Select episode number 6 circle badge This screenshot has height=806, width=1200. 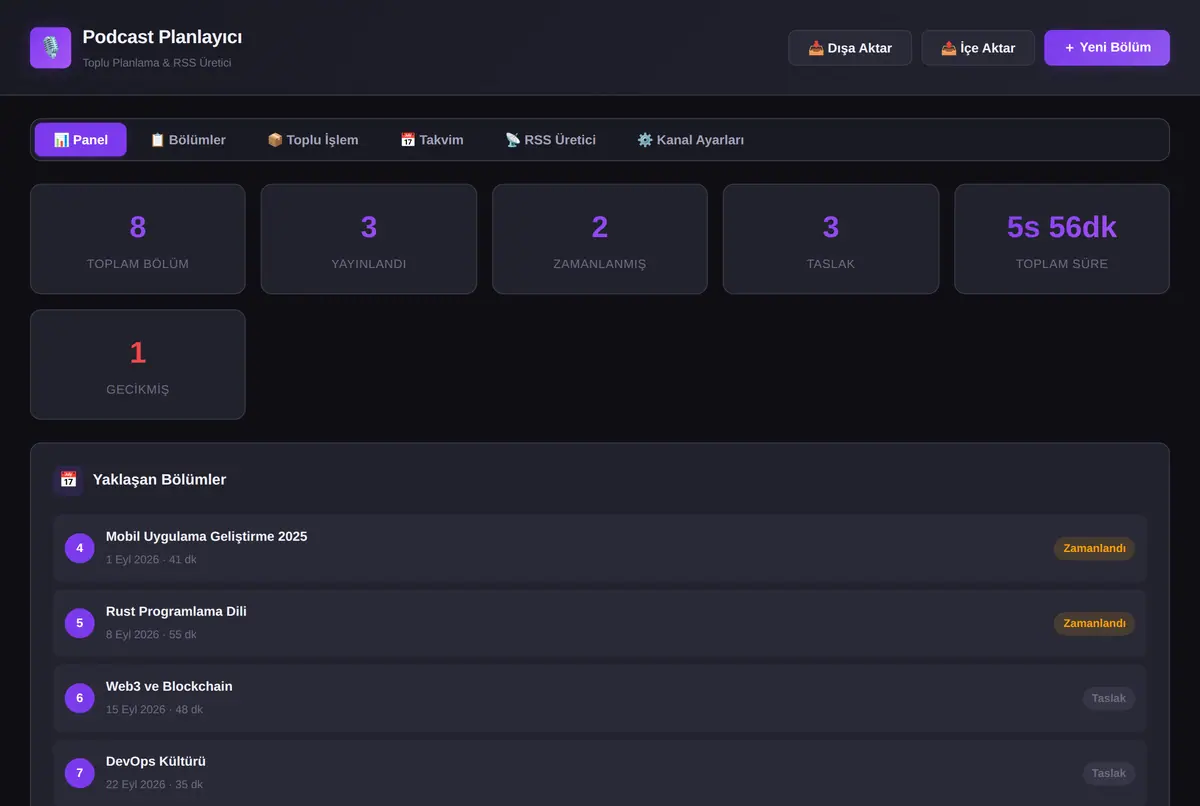click(x=80, y=698)
